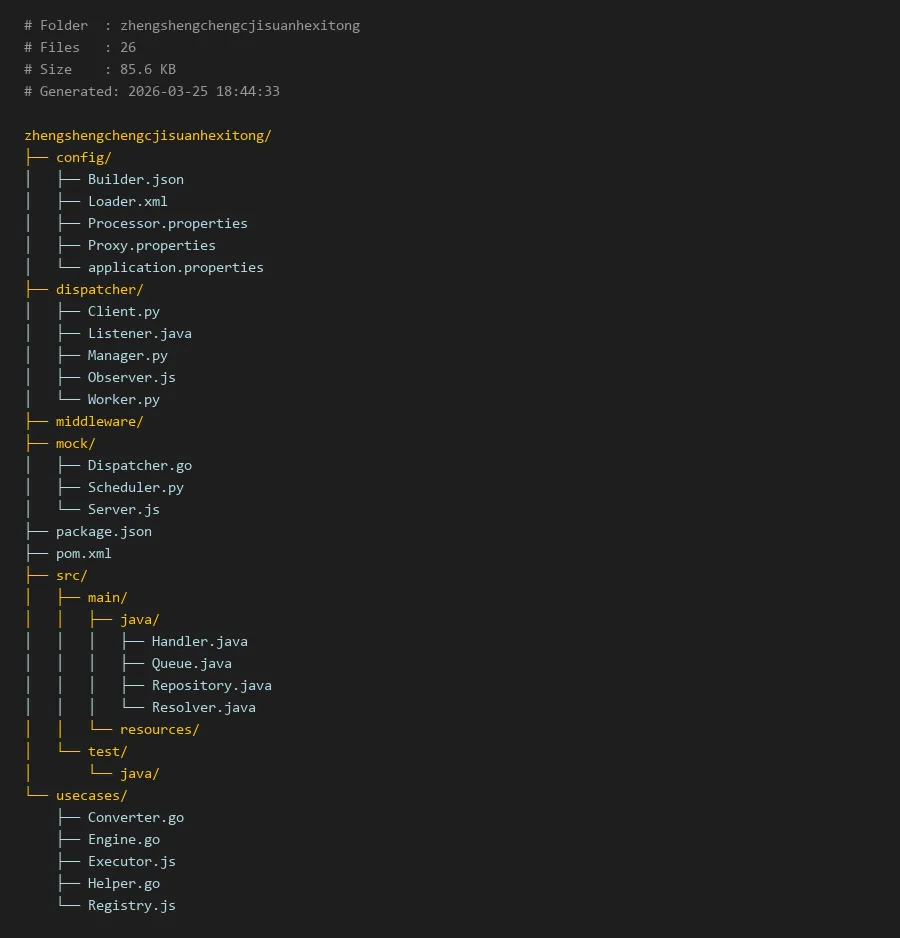Click Listener.java under dispatcher
Image resolution: width=900 pixels, height=938 pixels.
(139, 333)
